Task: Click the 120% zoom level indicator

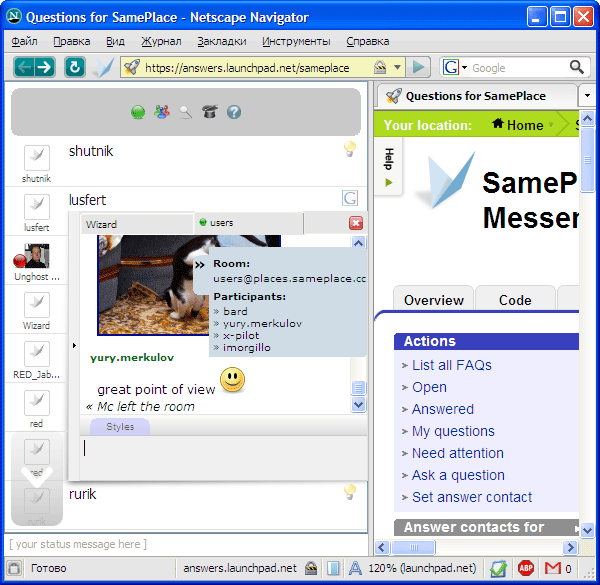Action: point(422,568)
